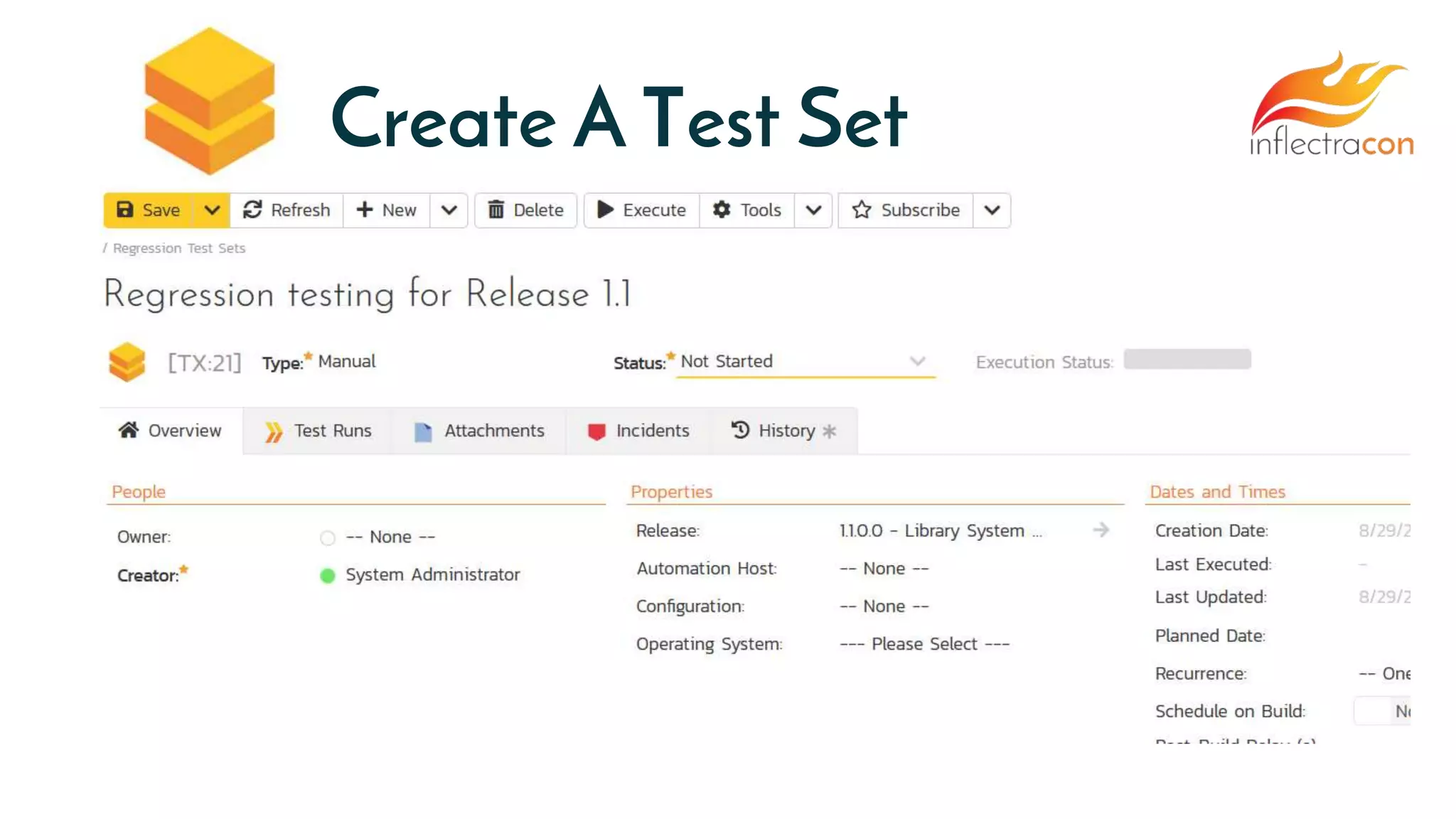Click the plus icon on New
1456x819 pixels.
[364, 210]
